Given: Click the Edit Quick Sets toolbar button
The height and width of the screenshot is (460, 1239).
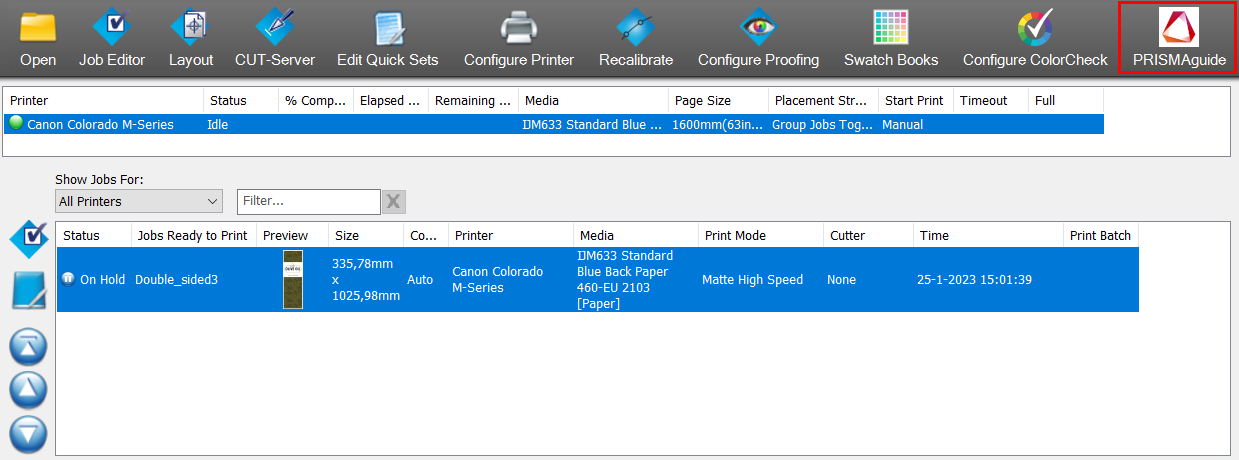Looking at the screenshot, I should tap(387, 38).
